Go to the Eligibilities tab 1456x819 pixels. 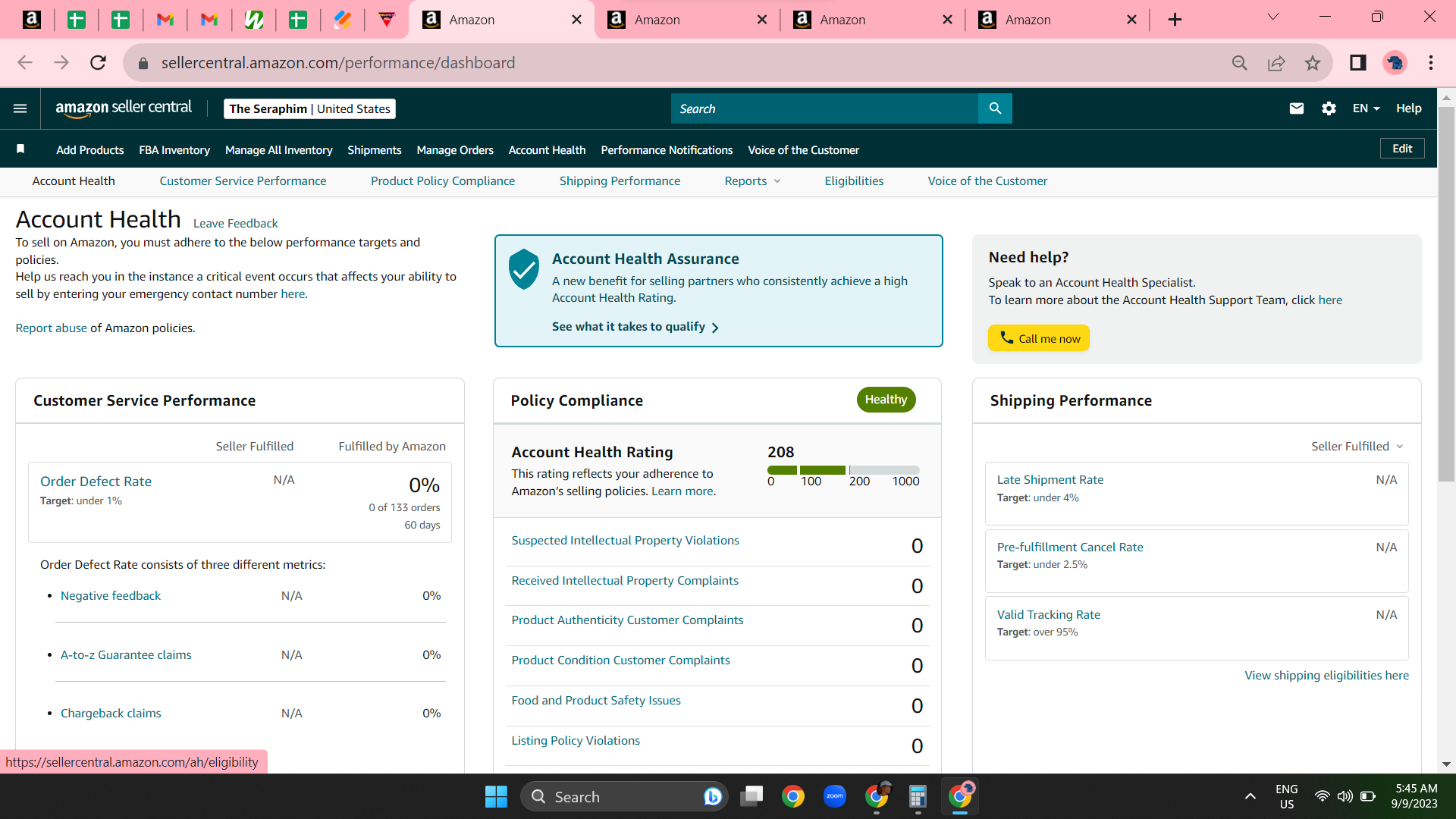click(854, 181)
